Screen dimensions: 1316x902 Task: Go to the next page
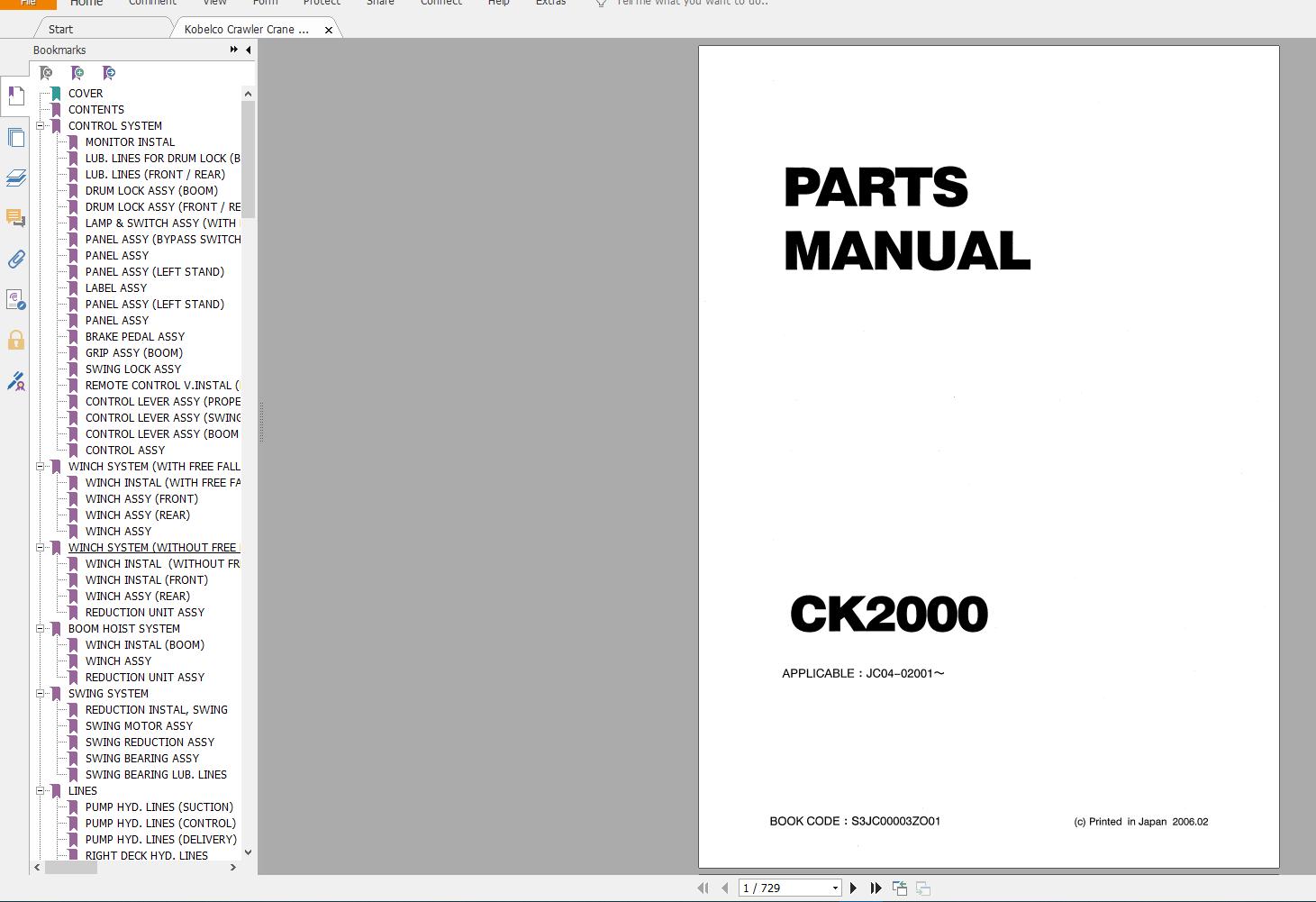tap(853, 888)
